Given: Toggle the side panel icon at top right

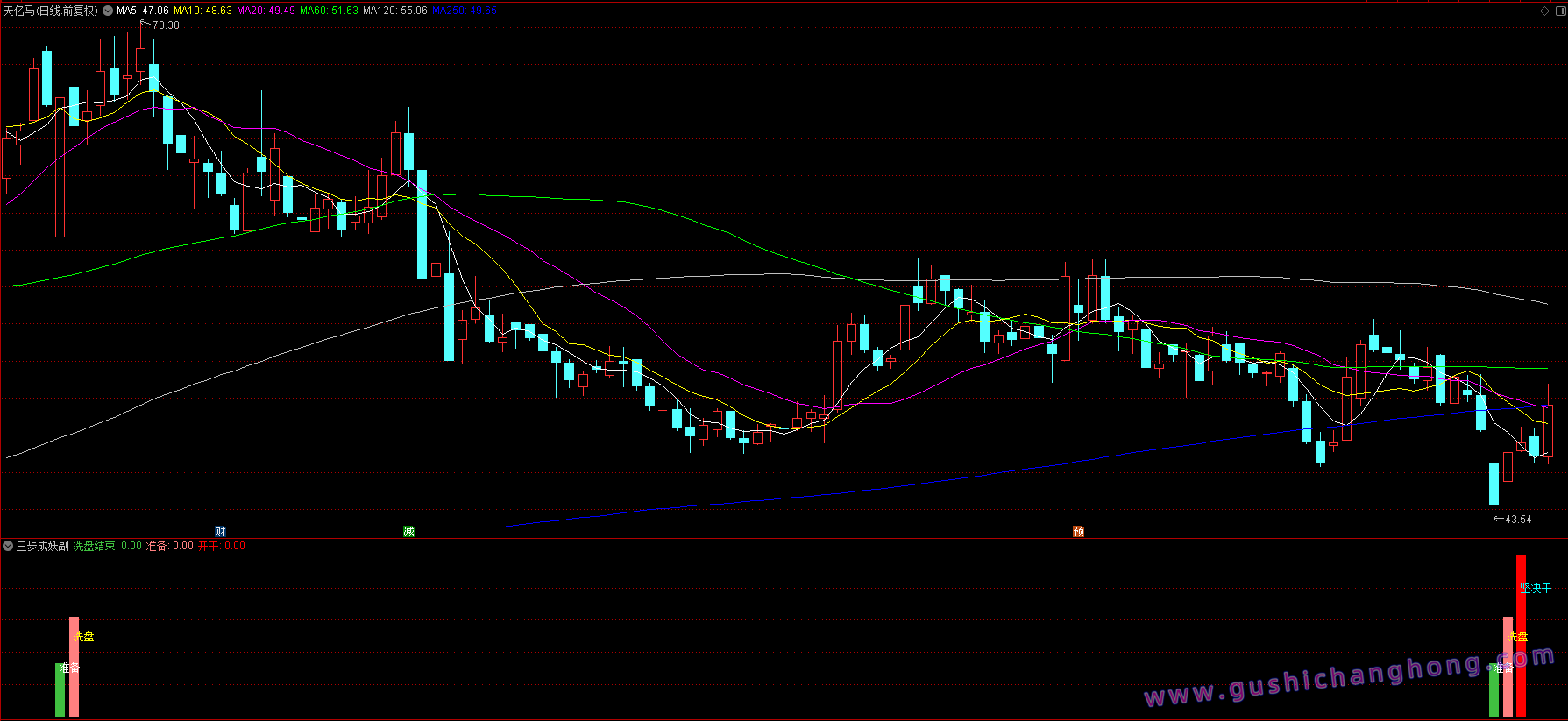Looking at the screenshot, I should 1558,11.
